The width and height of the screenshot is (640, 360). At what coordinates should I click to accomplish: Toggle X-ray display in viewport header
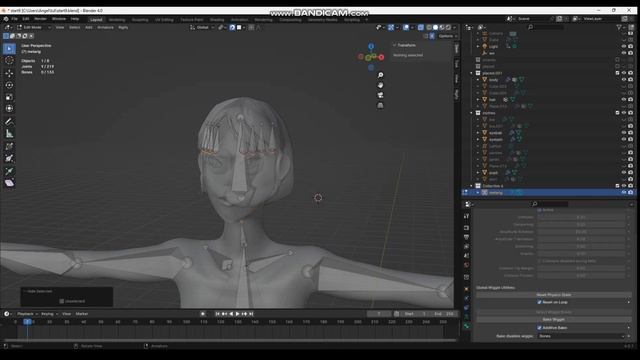coord(421,27)
